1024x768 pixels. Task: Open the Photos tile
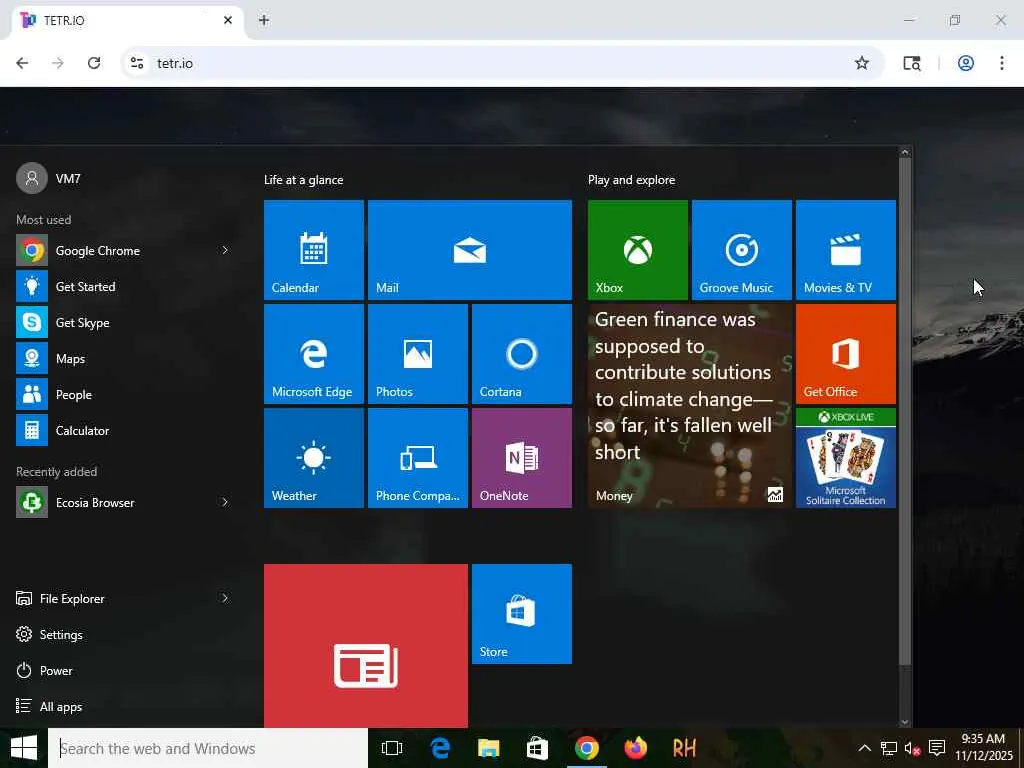point(417,353)
